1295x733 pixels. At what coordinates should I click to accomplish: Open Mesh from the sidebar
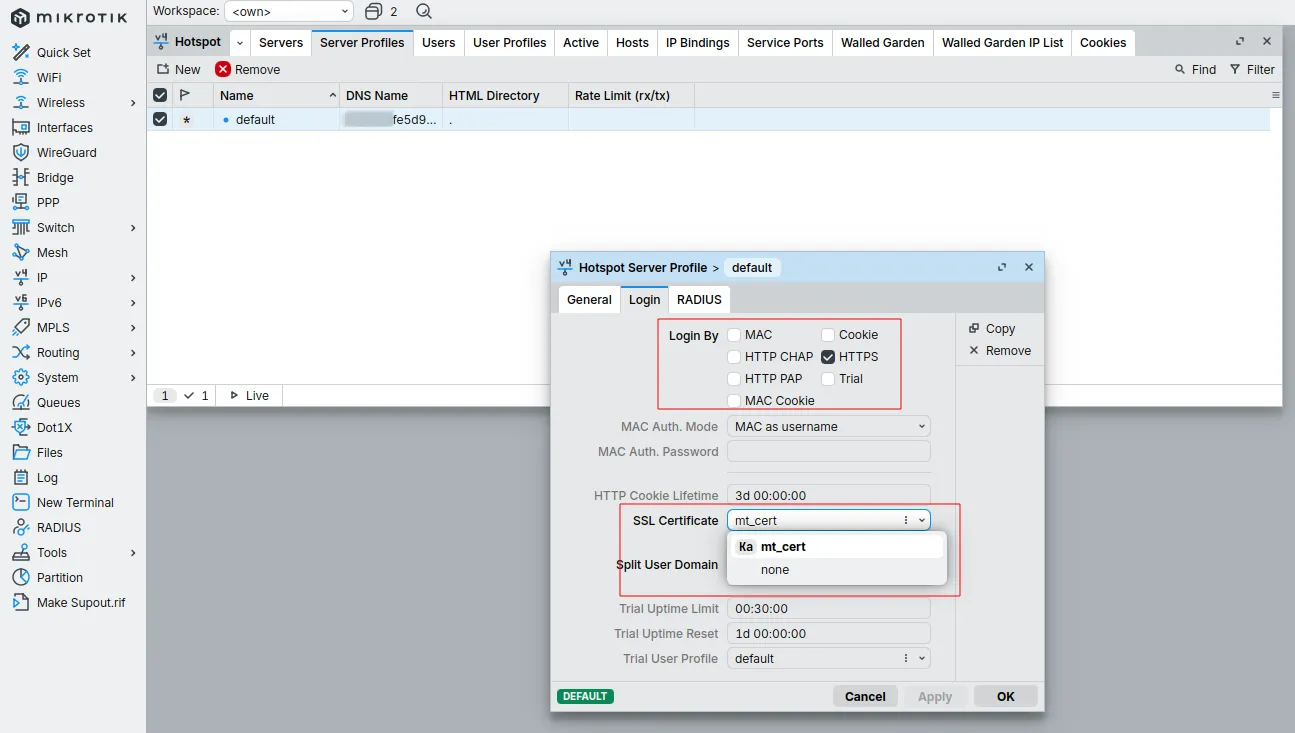[x=52, y=252]
